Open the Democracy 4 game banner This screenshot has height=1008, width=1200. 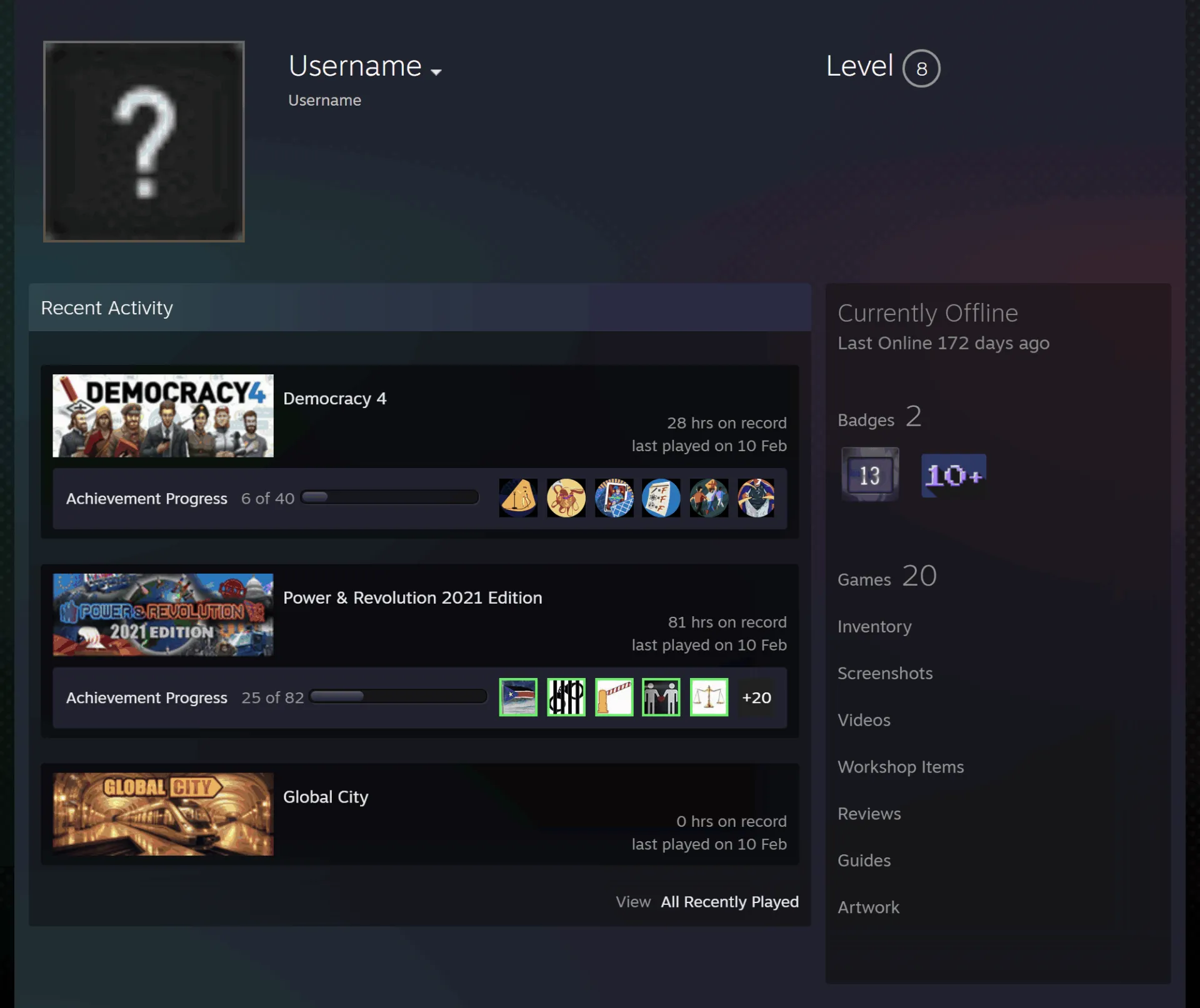click(x=163, y=416)
